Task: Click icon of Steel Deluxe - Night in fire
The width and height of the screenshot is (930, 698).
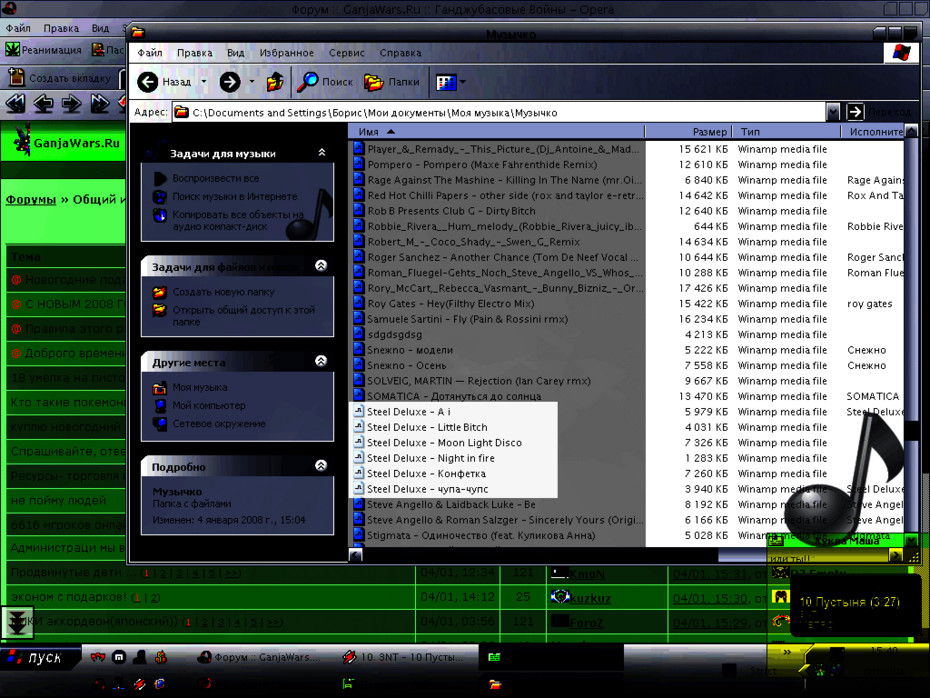Action: click(x=358, y=458)
